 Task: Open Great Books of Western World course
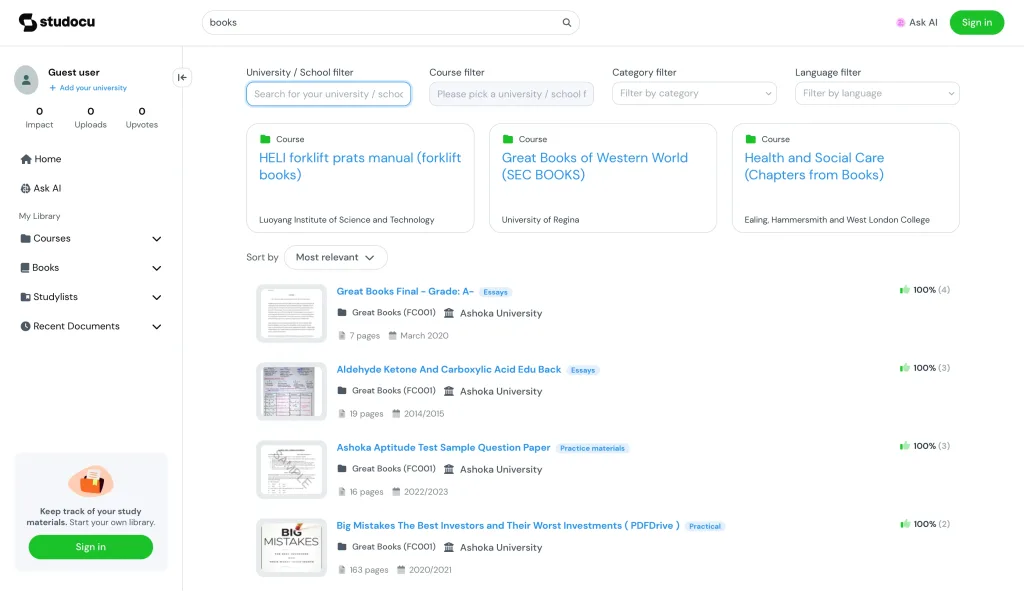594,166
